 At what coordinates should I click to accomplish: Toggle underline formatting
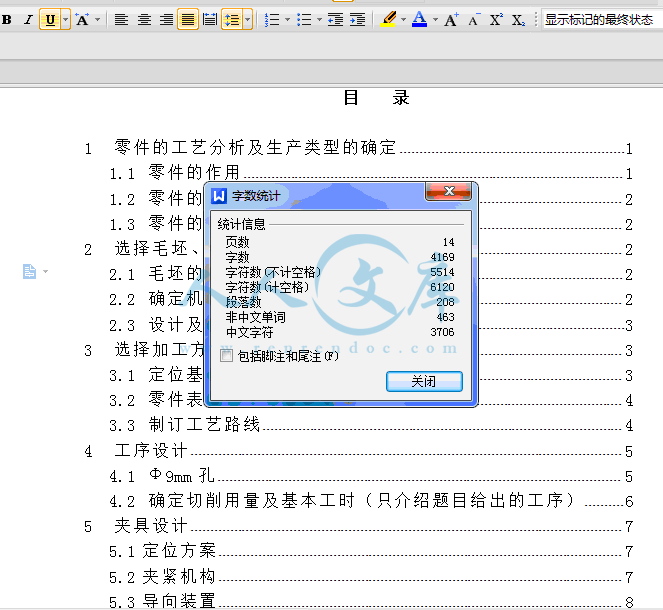tap(50, 19)
